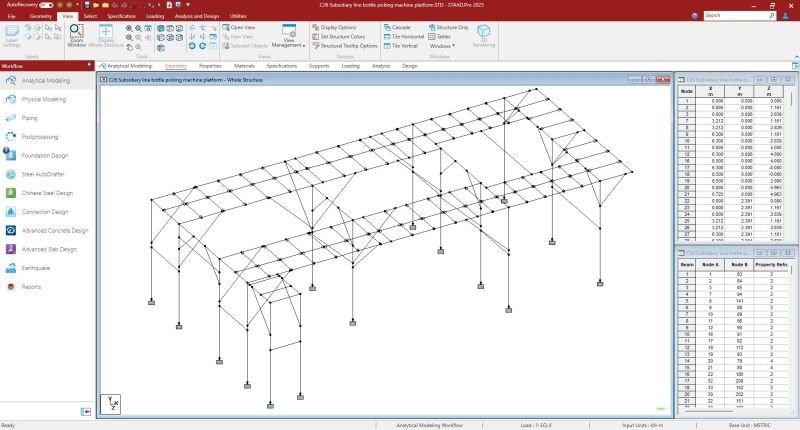This screenshot has width=800, height=430.
Task: Open the Label Settings button
Action: pyautogui.click(x=12, y=36)
